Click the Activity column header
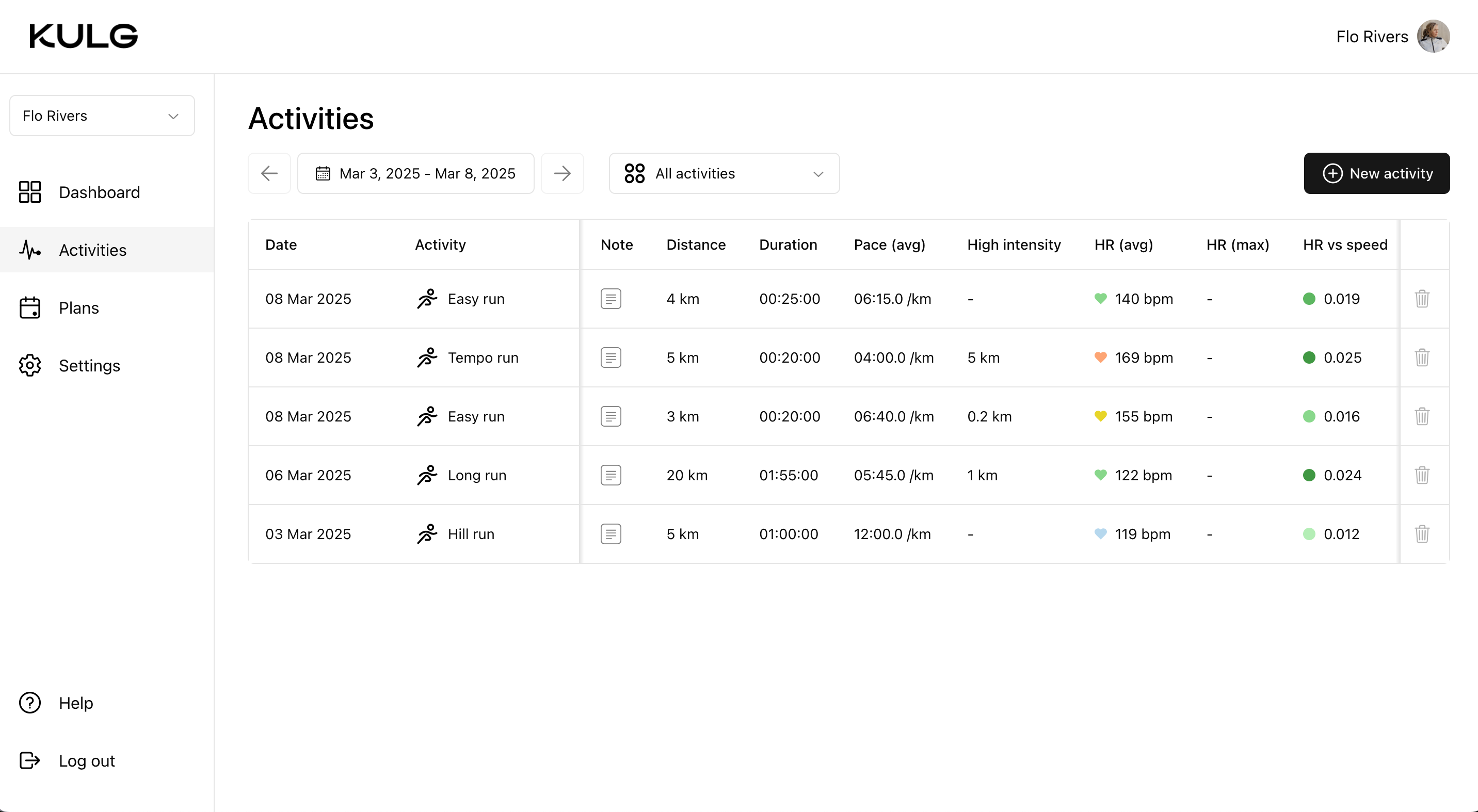 tap(440, 245)
